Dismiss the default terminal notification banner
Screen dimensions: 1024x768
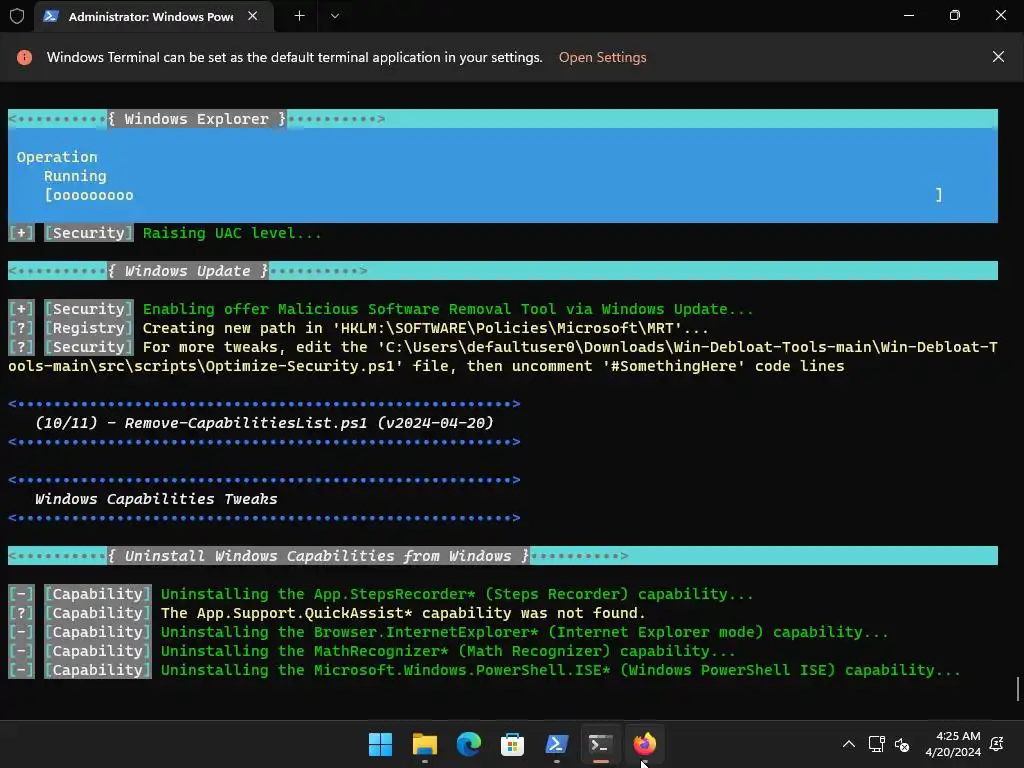(998, 57)
